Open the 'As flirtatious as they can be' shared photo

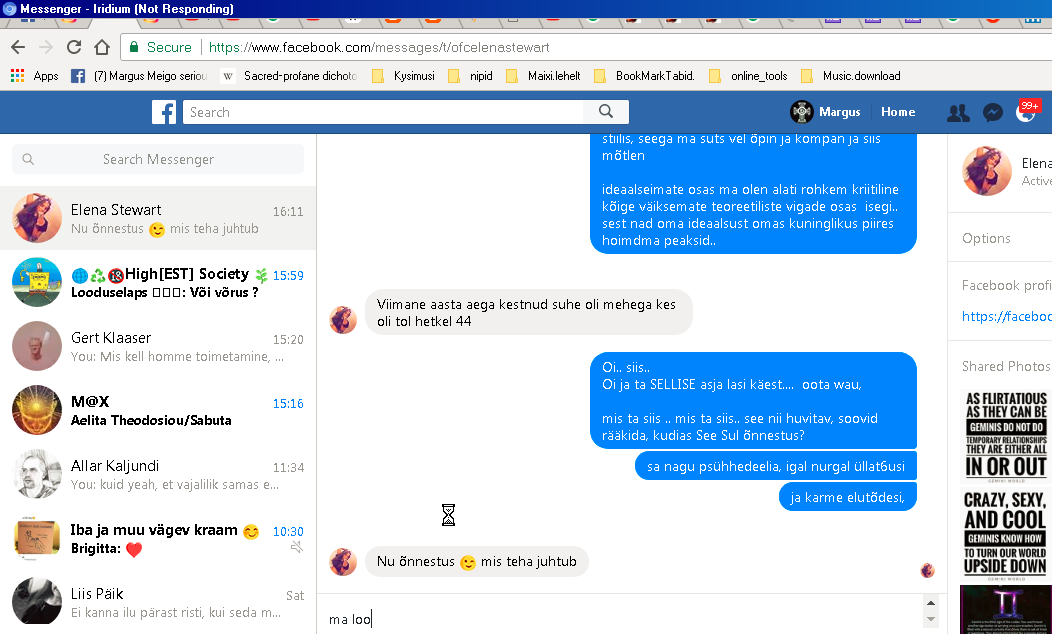pyautogui.click(x=1006, y=436)
